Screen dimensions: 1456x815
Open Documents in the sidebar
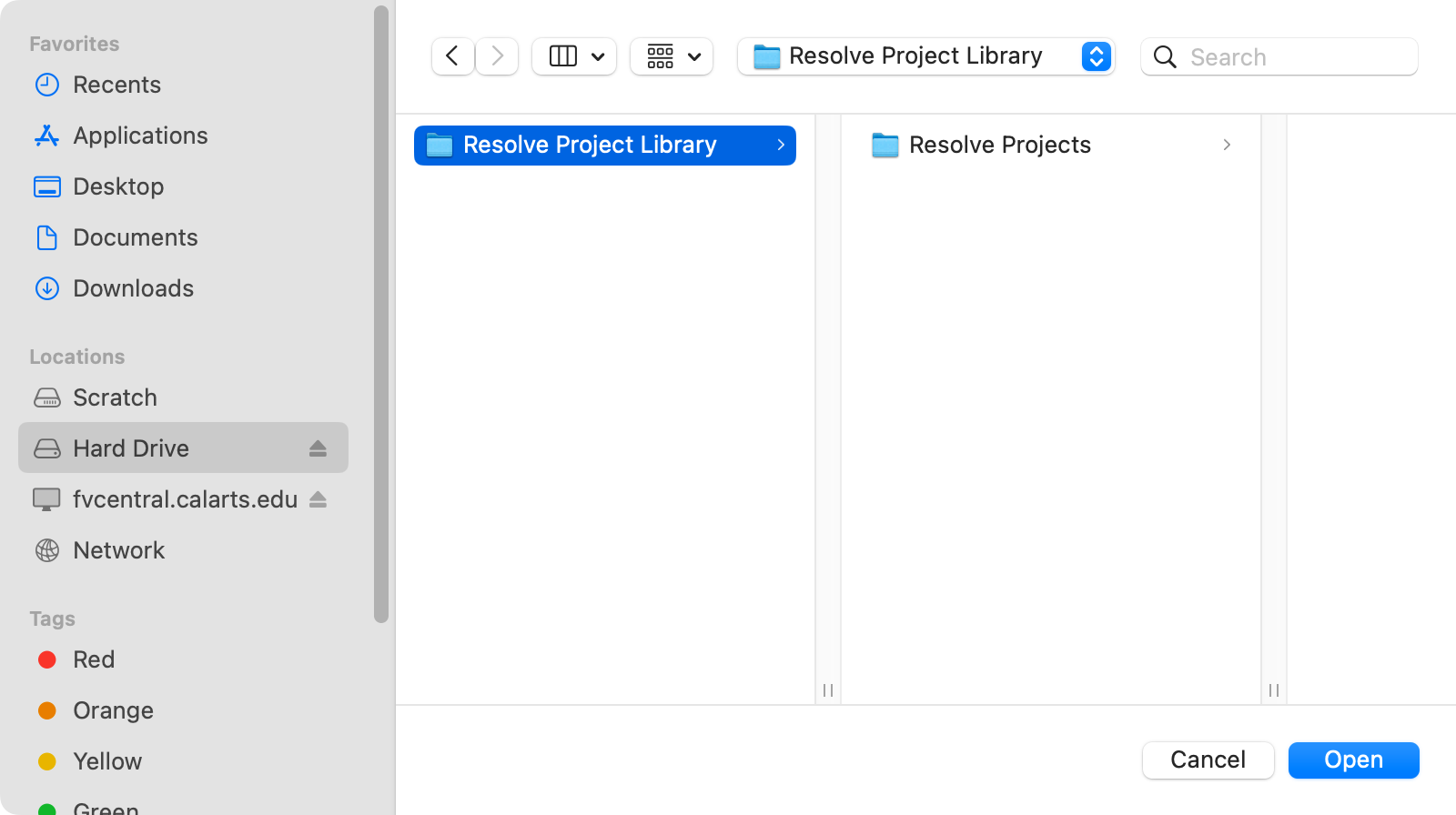pyautogui.click(x=183, y=237)
